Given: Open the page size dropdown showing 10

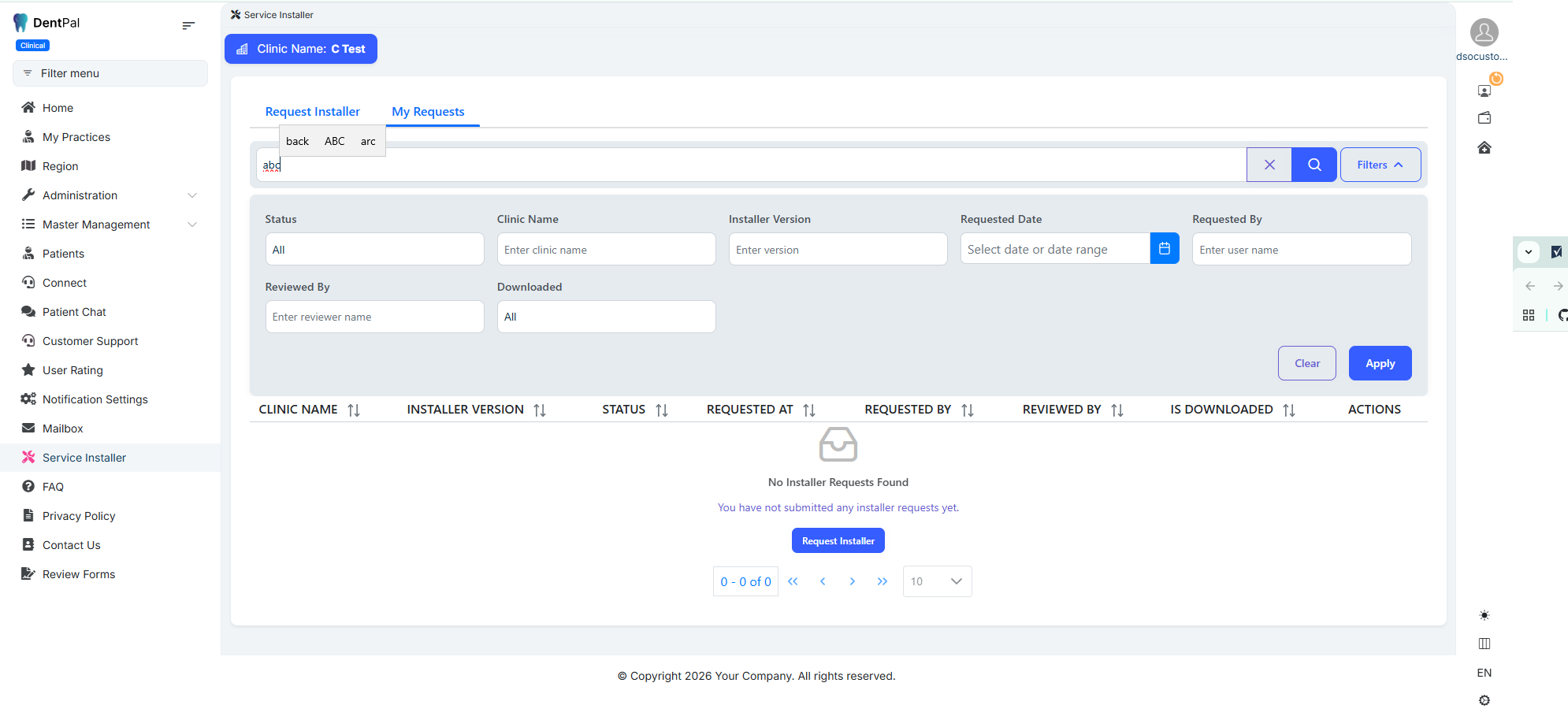Looking at the screenshot, I should 937,581.
